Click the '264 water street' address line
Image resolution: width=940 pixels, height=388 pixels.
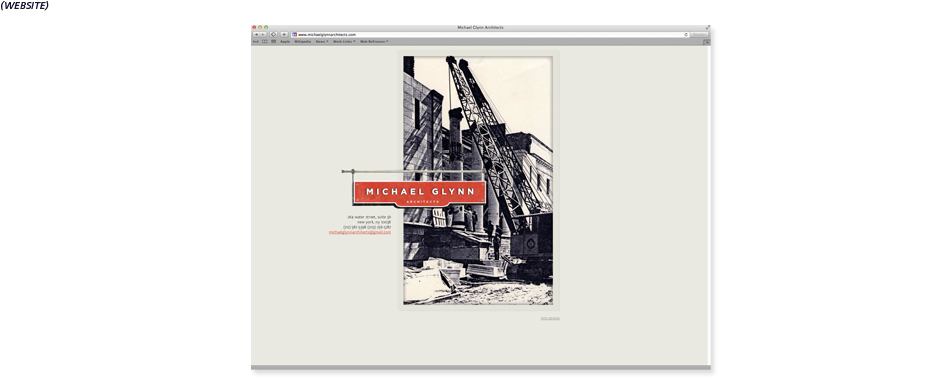369,217
